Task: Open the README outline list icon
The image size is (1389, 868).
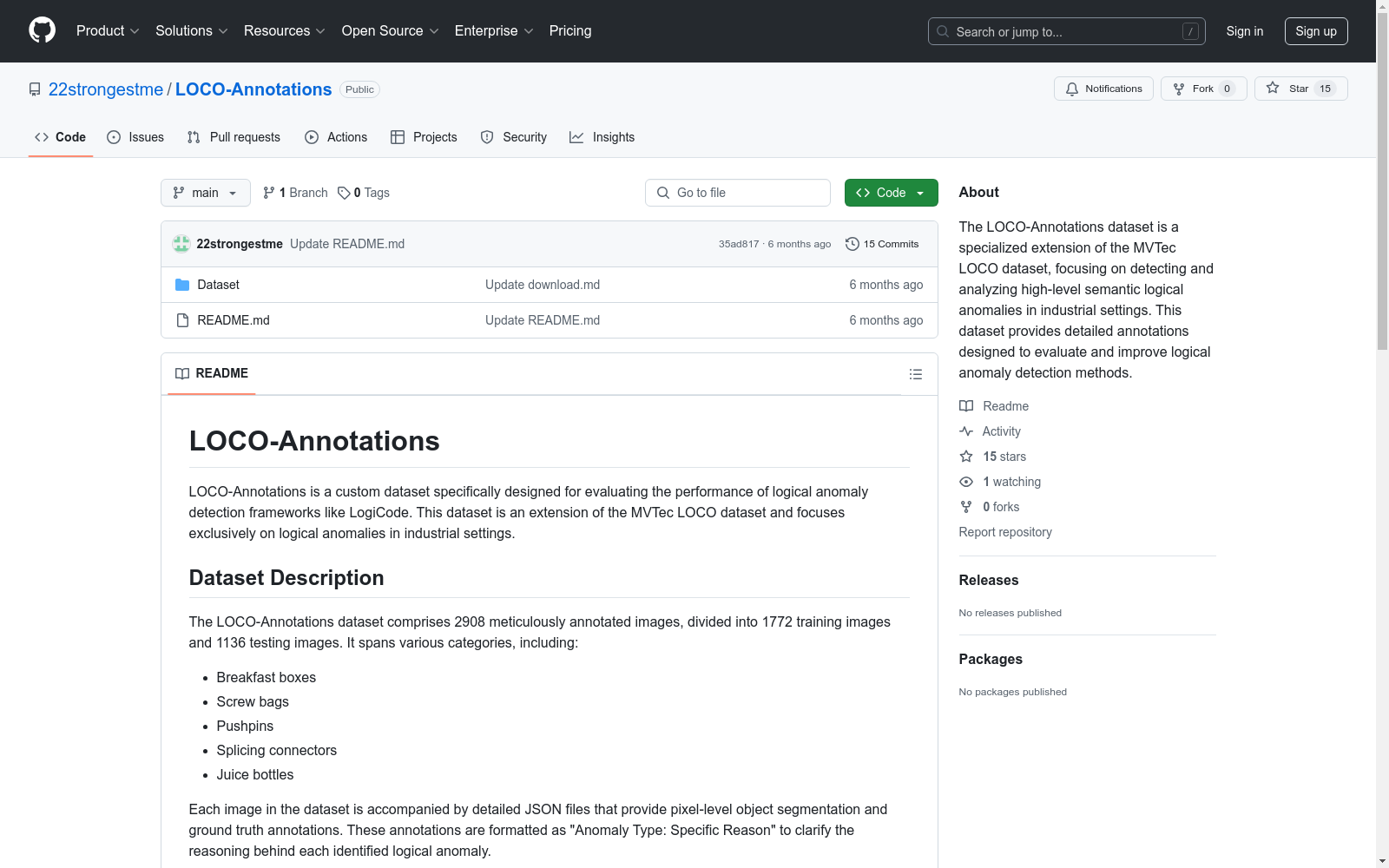Action: tap(915, 374)
